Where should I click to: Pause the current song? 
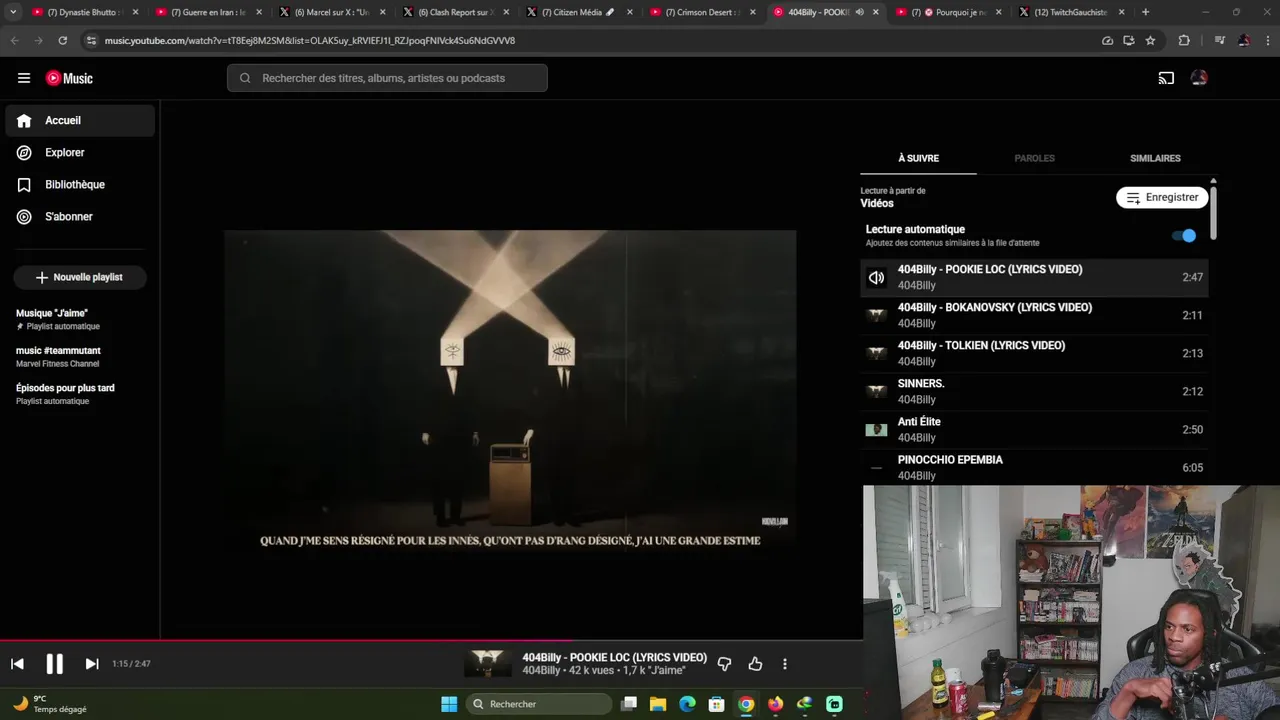tap(54, 664)
